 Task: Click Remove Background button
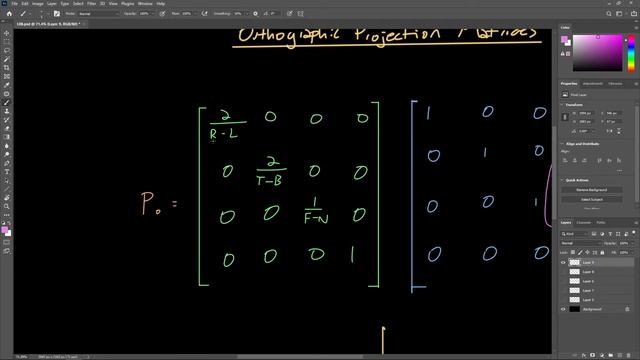(592, 190)
